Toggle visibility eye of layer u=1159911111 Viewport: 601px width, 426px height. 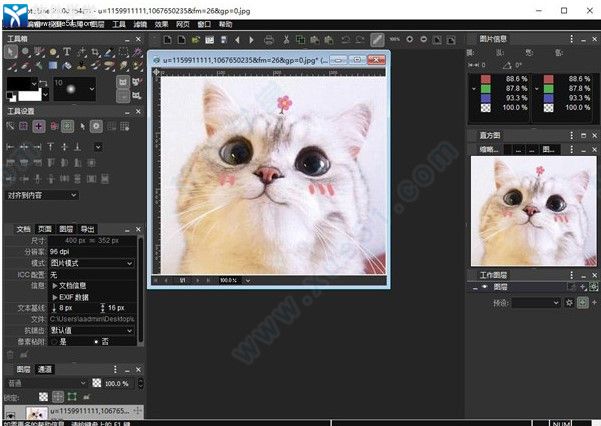(x=10, y=415)
